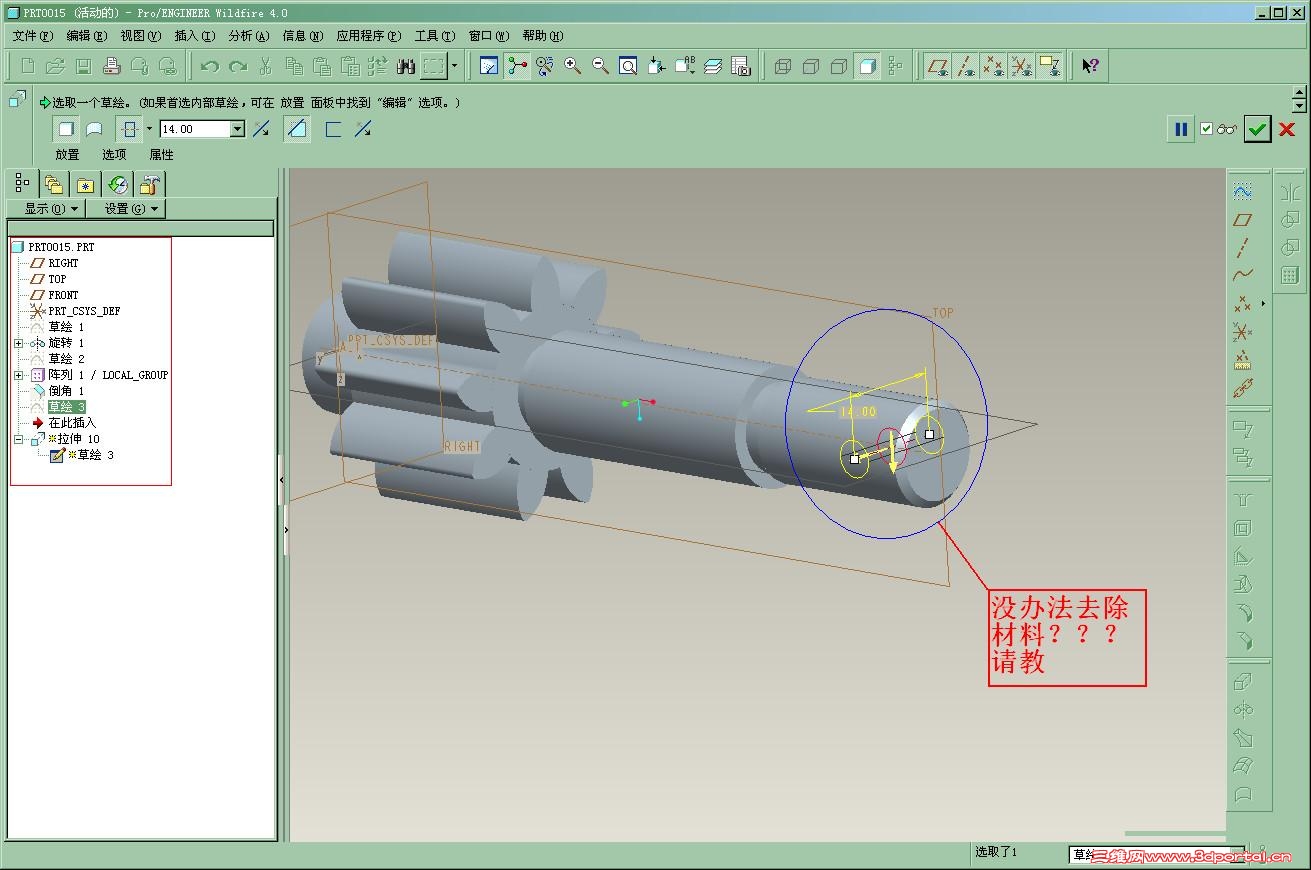
Task: Open the 属性 panel
Action: 161,155
